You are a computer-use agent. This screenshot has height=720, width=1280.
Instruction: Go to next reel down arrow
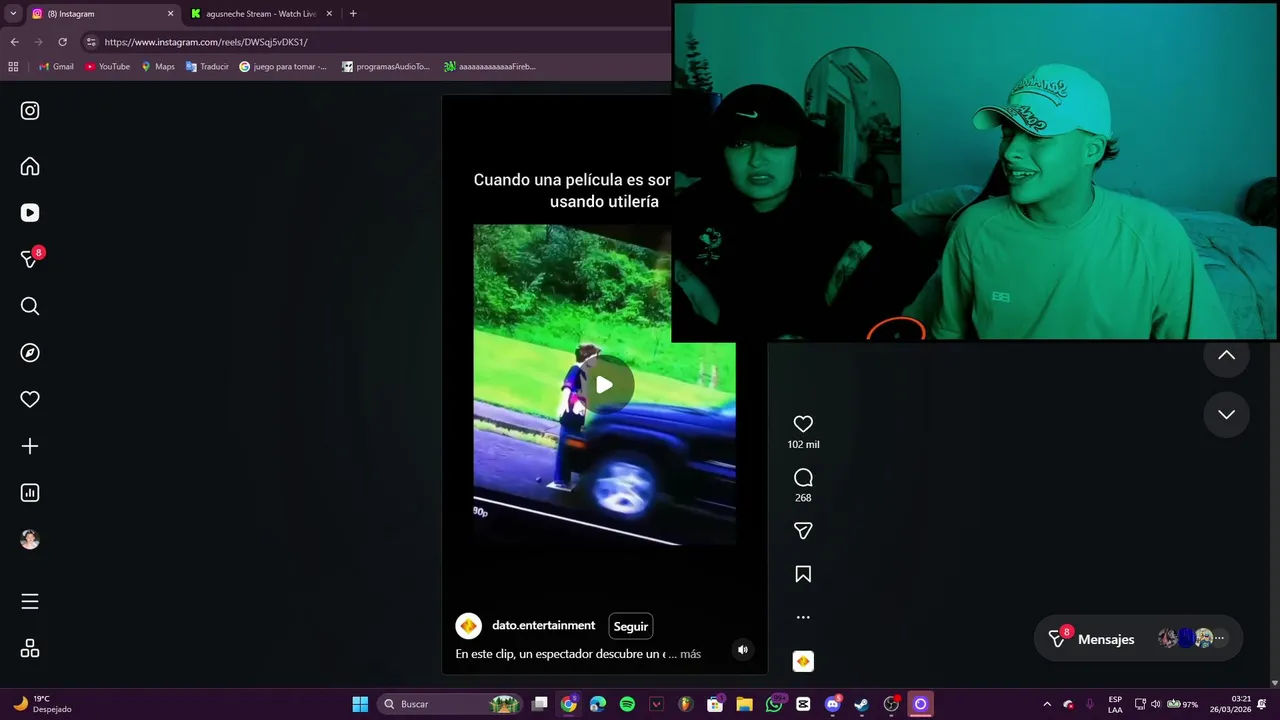point(1226,414)
